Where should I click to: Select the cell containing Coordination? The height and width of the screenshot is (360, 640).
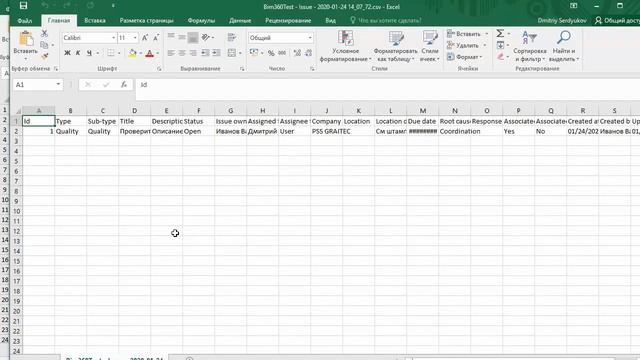pyautogui.click(x=455, y=131)
